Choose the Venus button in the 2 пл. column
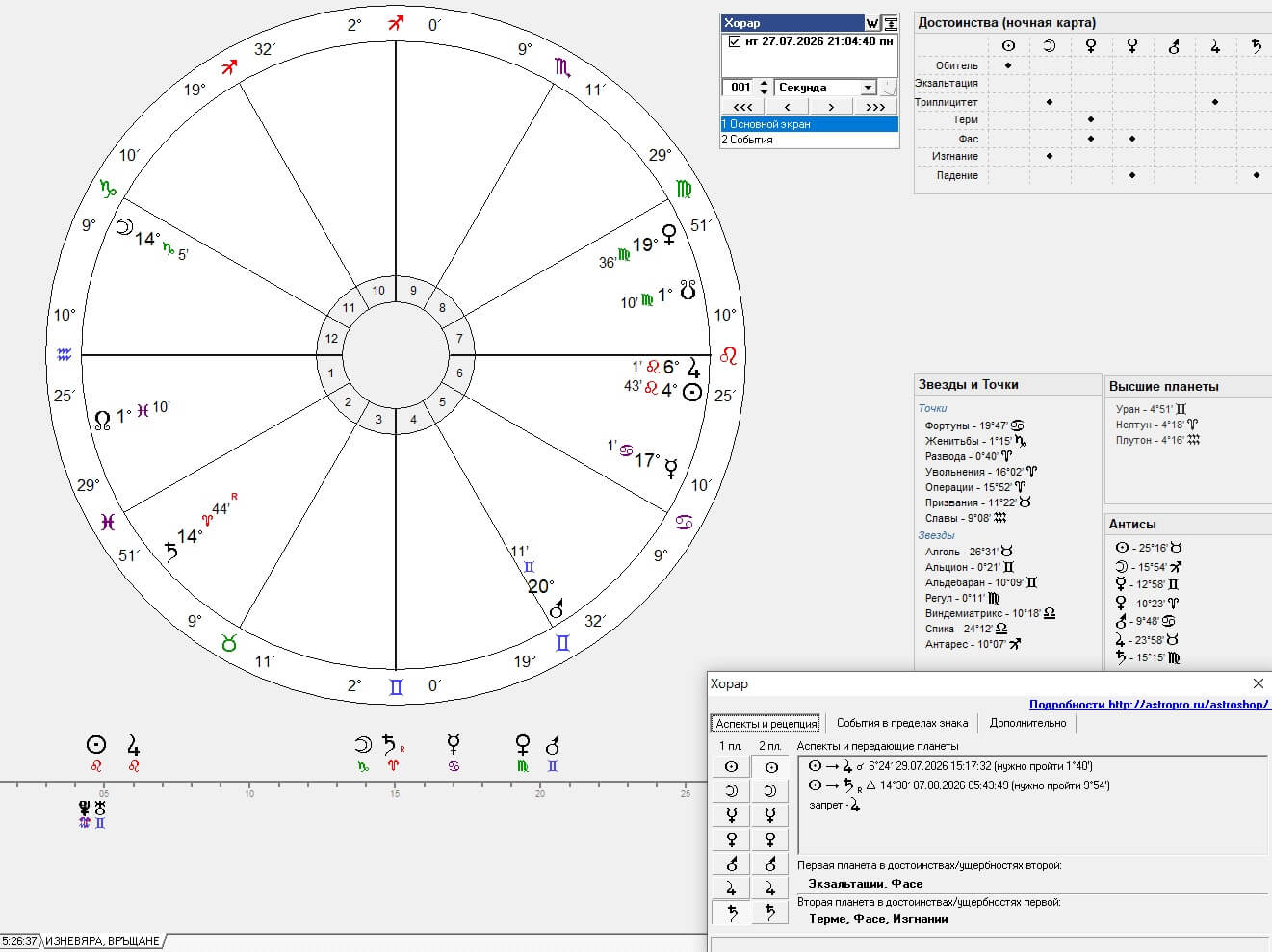Image resolution: width=1272 pixels, height=952 pixels. pos(770,839)
